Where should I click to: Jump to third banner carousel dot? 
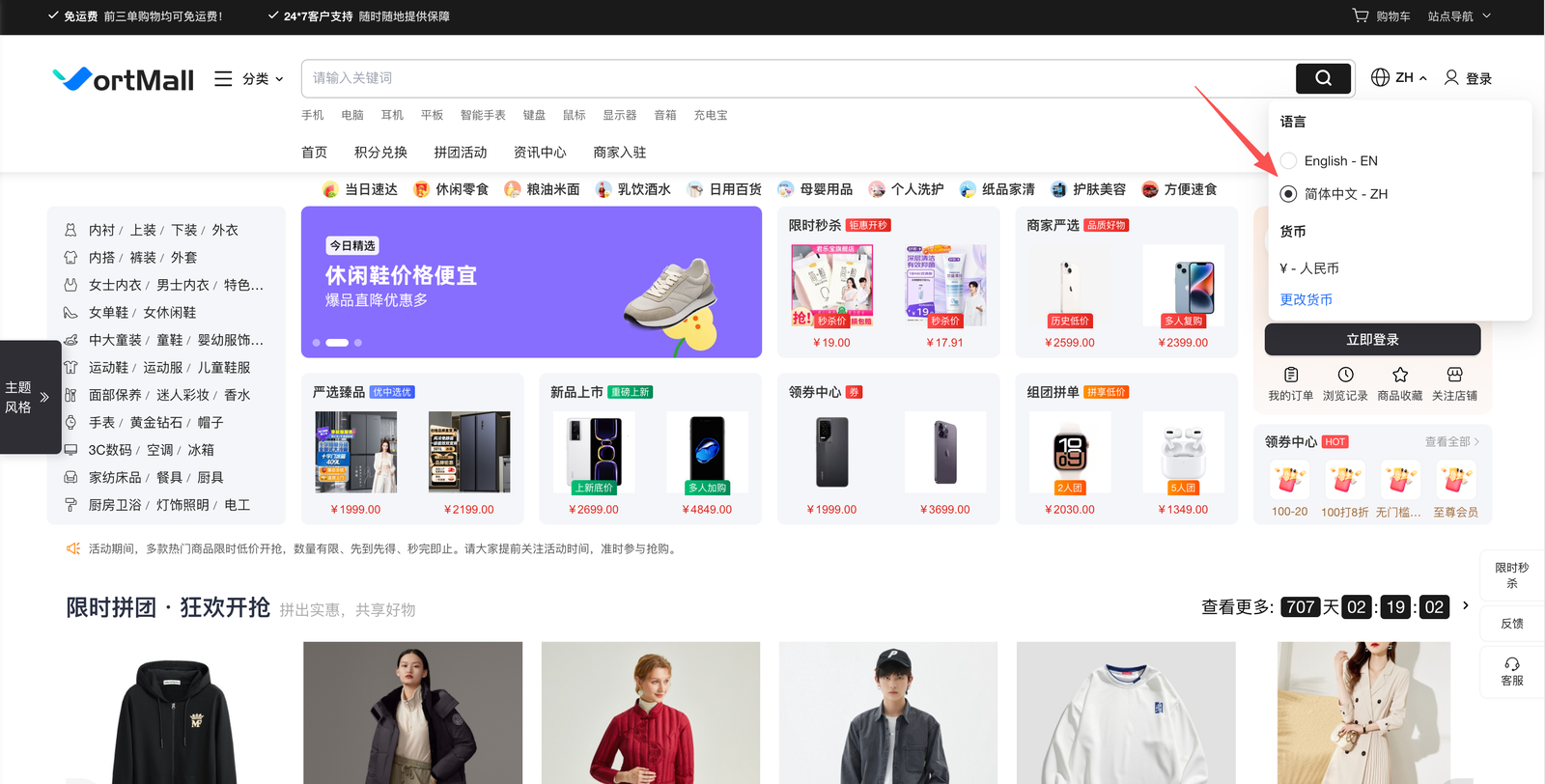click(x=358, y=343)
